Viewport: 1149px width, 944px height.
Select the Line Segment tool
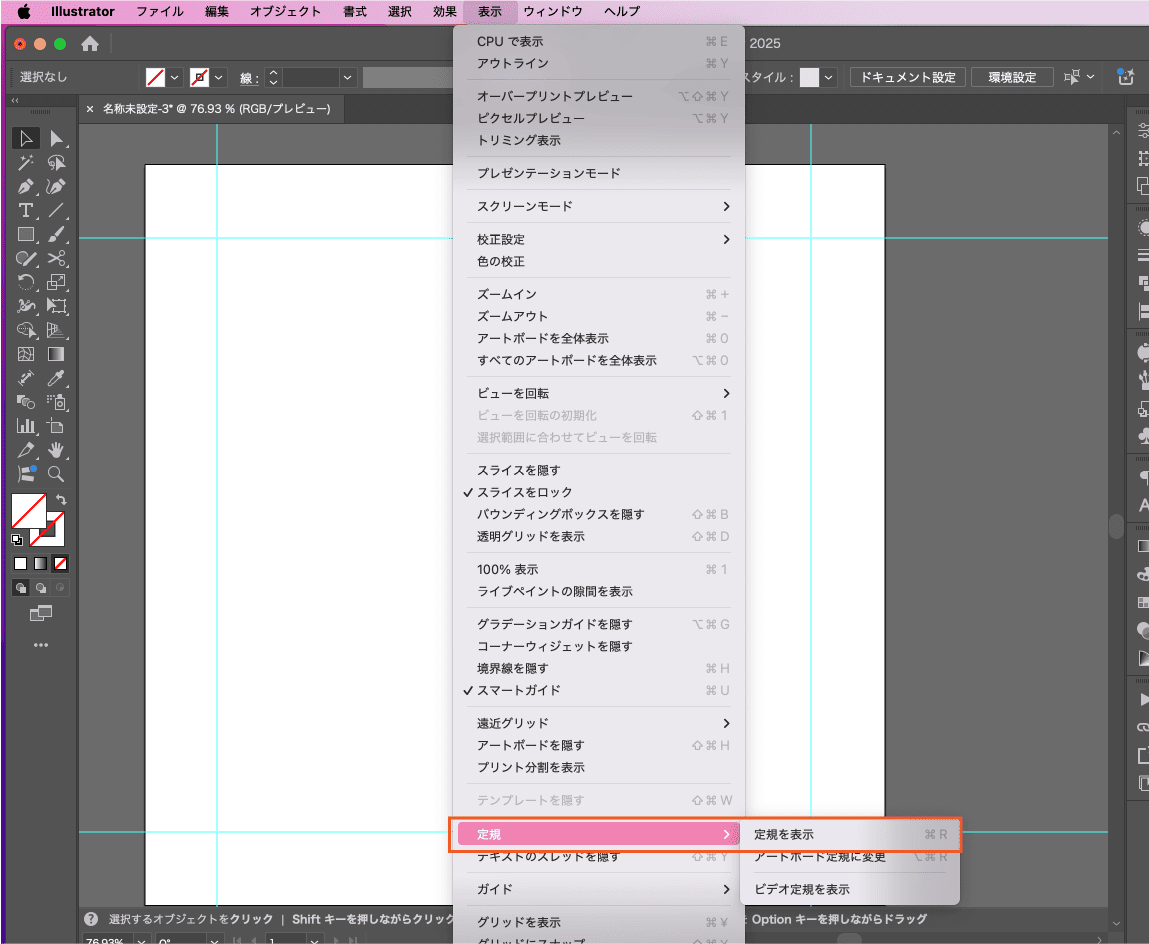coord(56,211)
